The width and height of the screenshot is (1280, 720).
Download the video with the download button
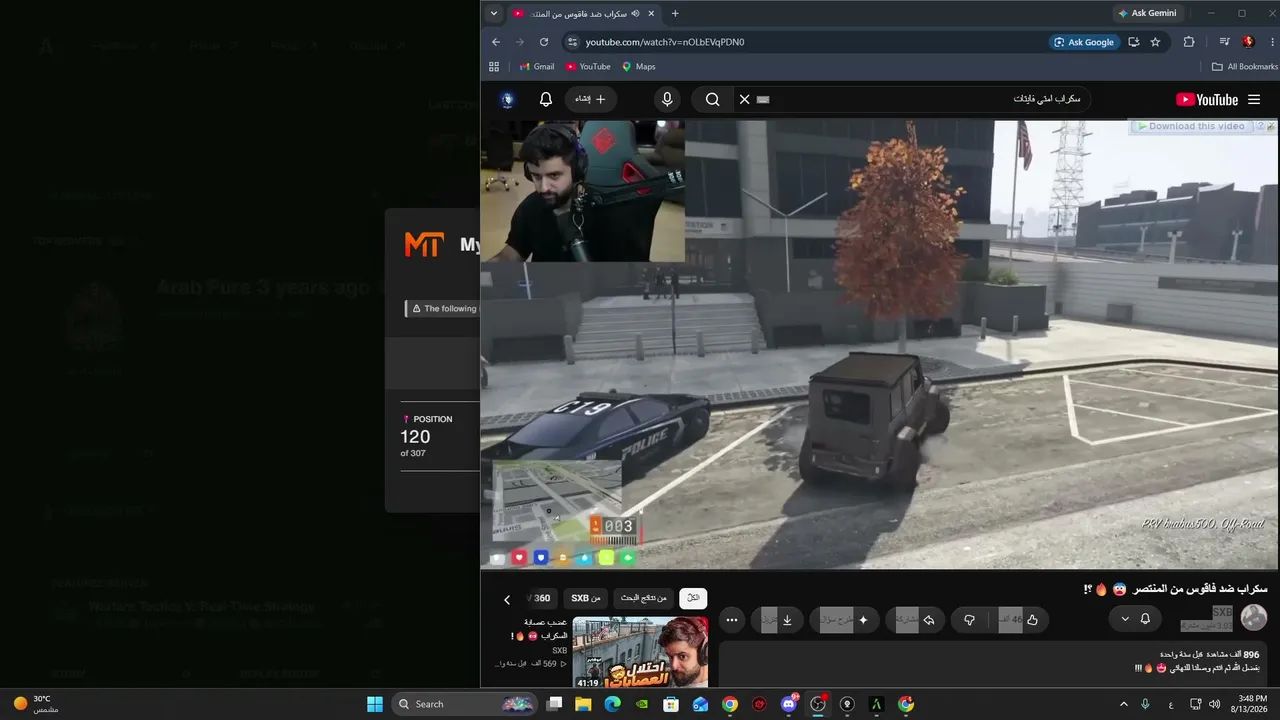point(787,620)
